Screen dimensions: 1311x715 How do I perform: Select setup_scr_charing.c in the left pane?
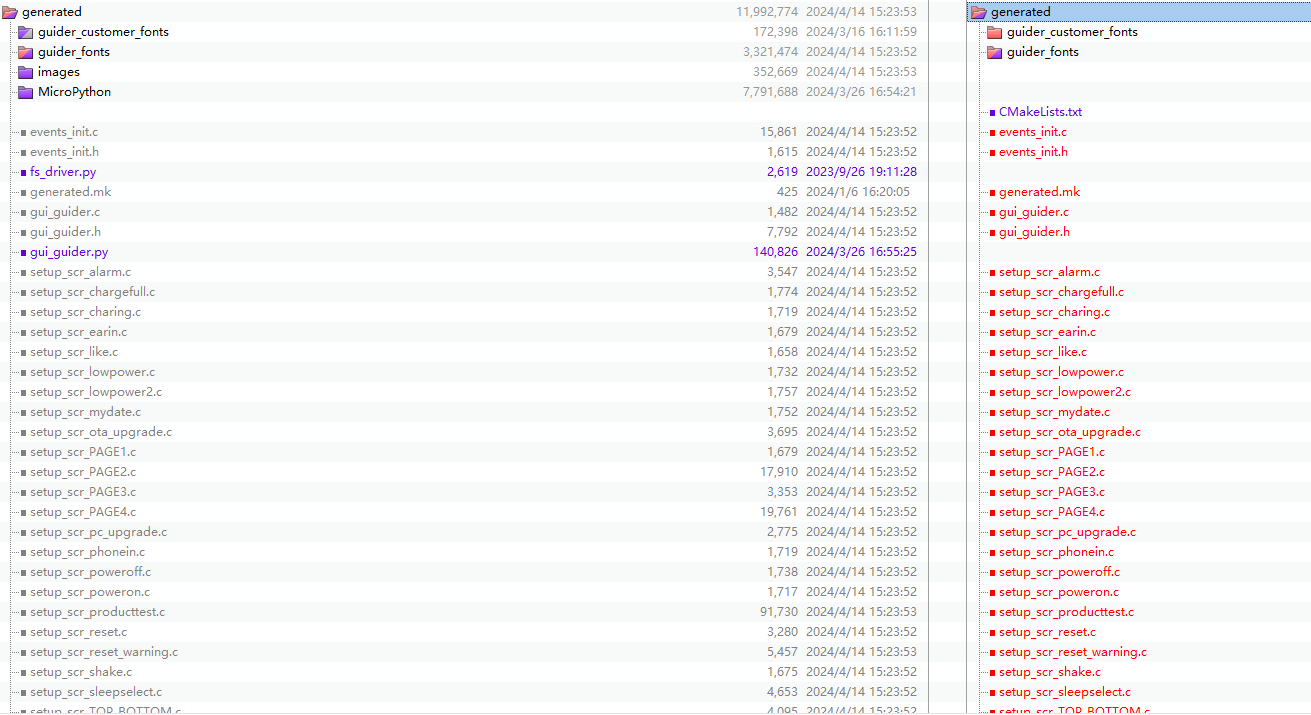(85, 312)
